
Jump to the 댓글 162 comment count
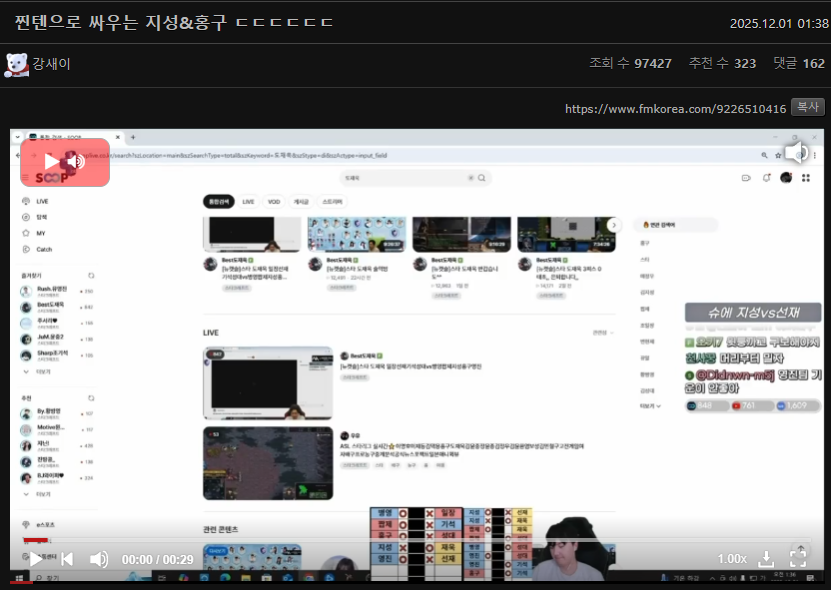[798, 63]
